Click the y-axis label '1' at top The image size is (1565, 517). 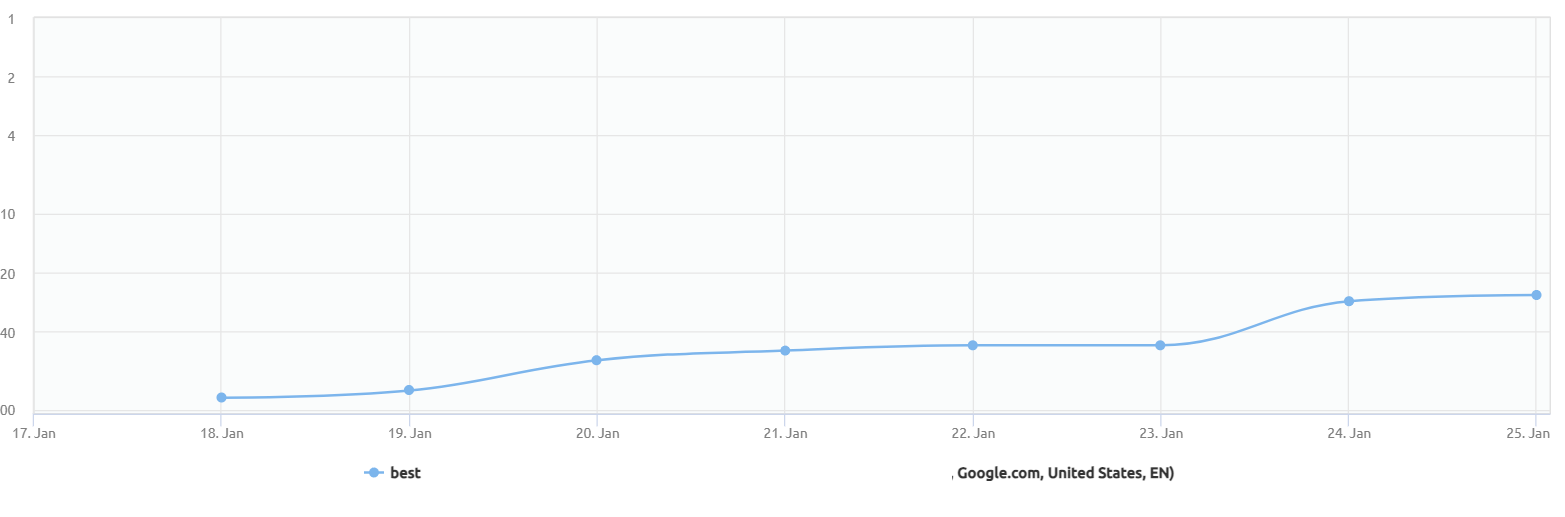tap(11, 19)
